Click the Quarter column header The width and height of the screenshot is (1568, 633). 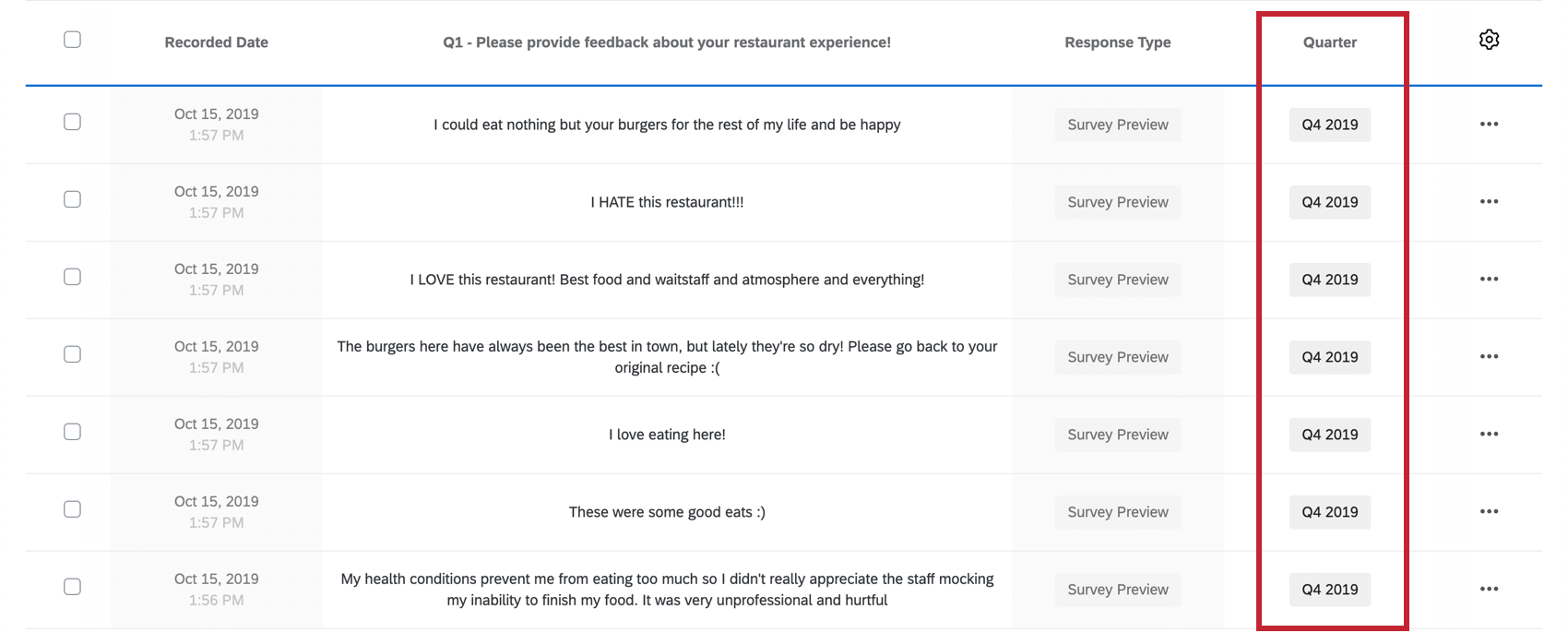pyautogui.click(x=1329, y=42)
